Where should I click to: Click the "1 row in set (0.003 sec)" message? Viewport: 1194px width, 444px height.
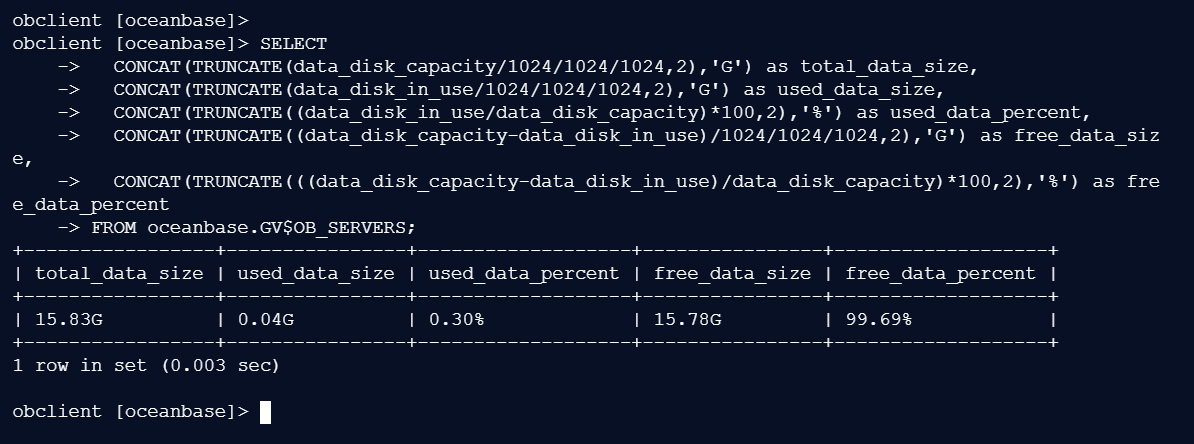point(146,366)
